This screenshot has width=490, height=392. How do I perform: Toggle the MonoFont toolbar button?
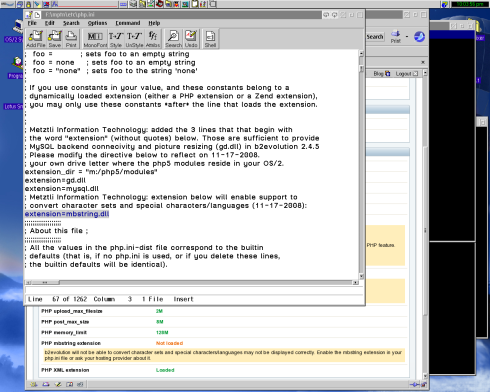[x=95, y=39]
